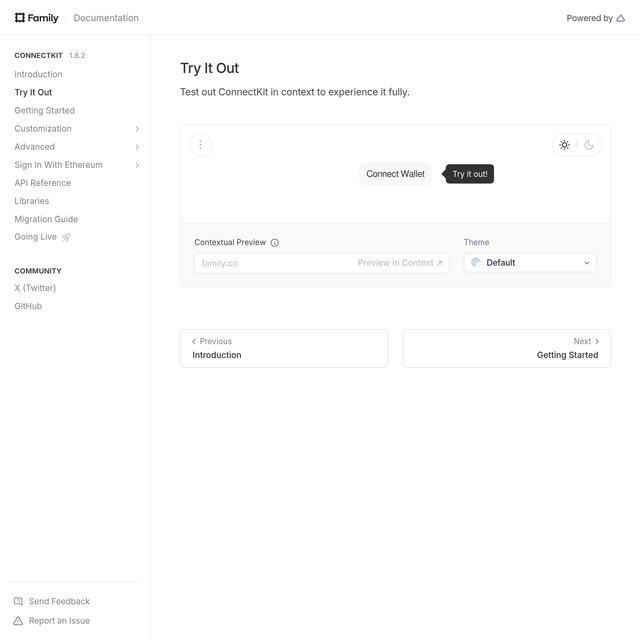The height and width of the screenshot is (640, 640).
Task: Open the three-dot options menu in preview
Action: tap(200, 145)
